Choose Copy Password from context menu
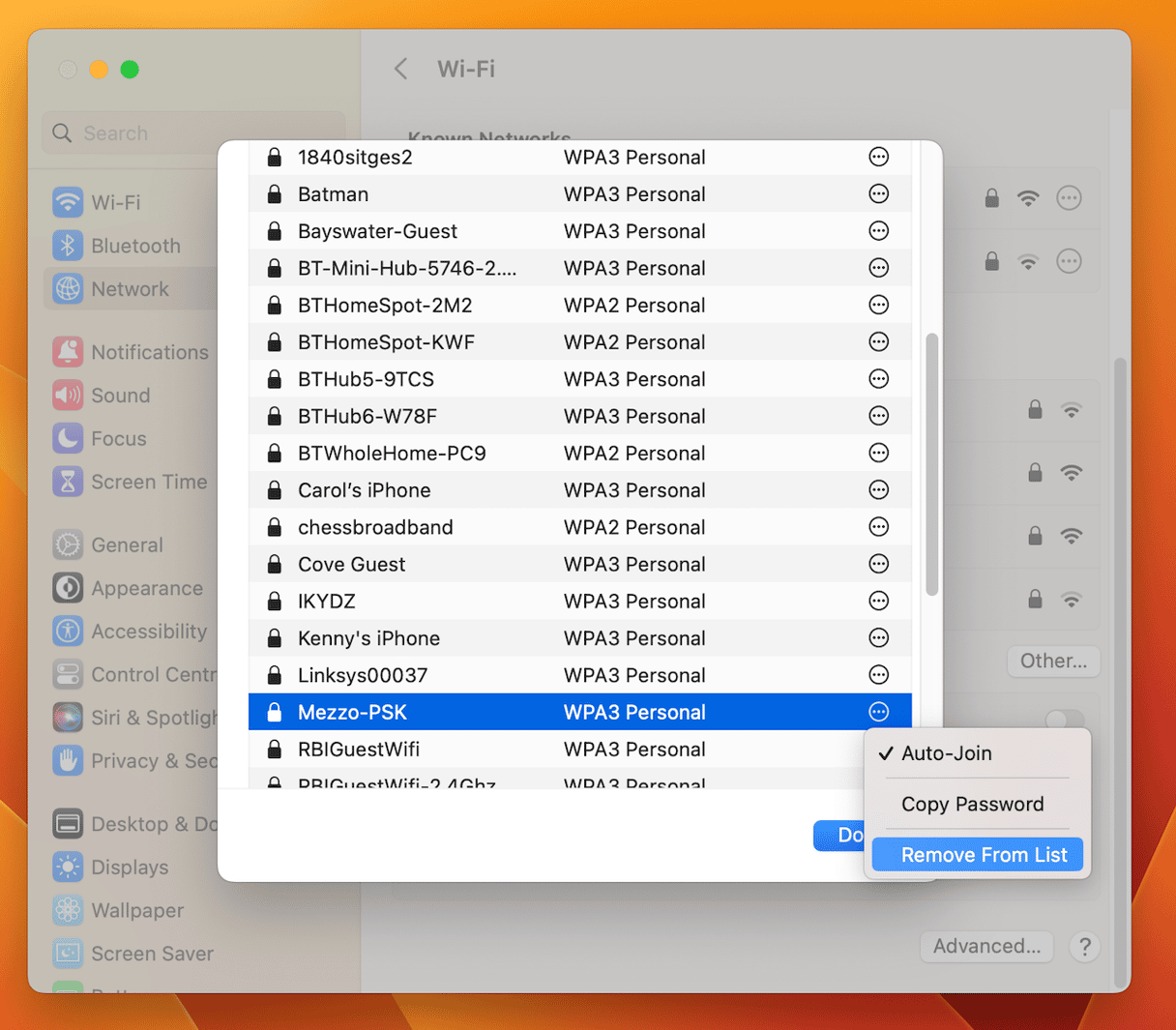Viewport: 1176px width, 1030px height. (x=972, y=805)
